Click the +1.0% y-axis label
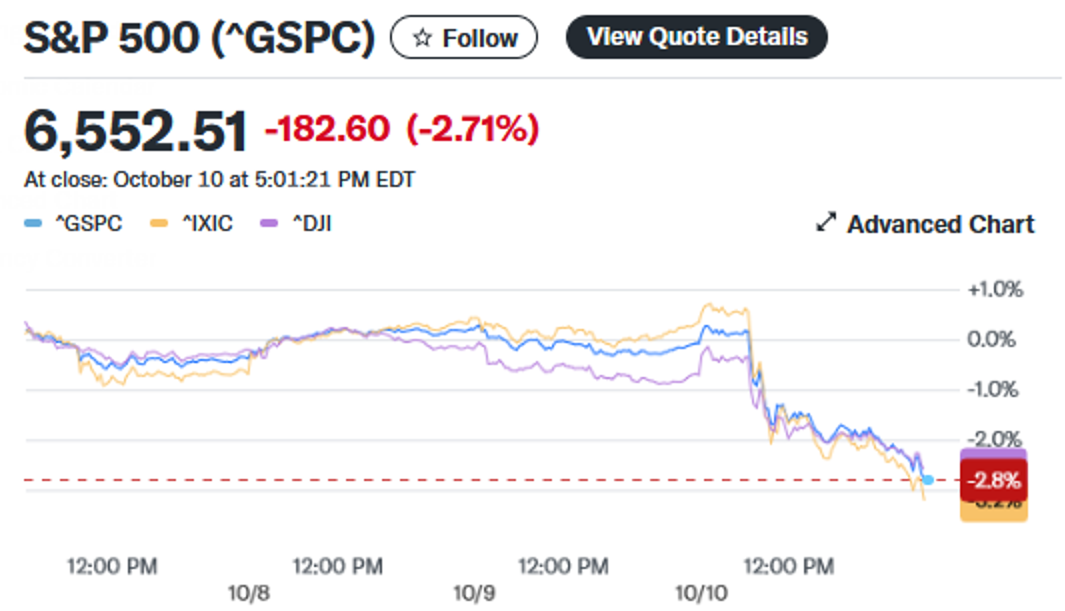Image resolution: width=1065 pixels, height=611 pixels. [x=994, y=290]
